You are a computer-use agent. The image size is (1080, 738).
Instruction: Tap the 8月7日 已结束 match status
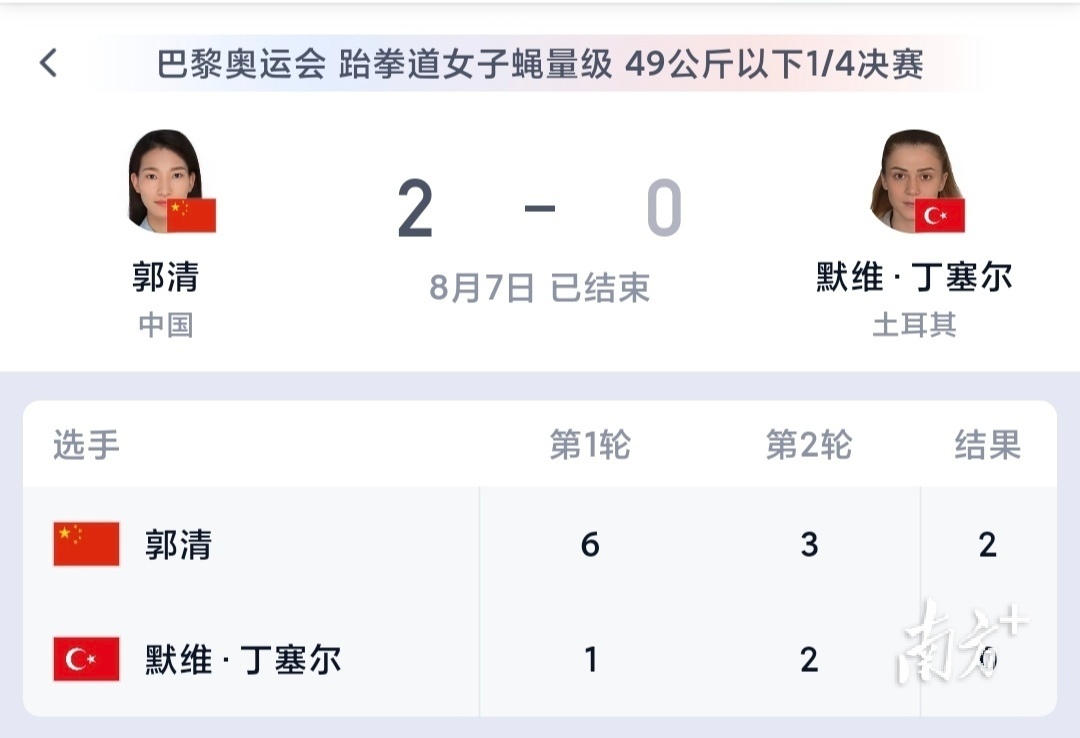pyautogui.click(x=540, y=288)
